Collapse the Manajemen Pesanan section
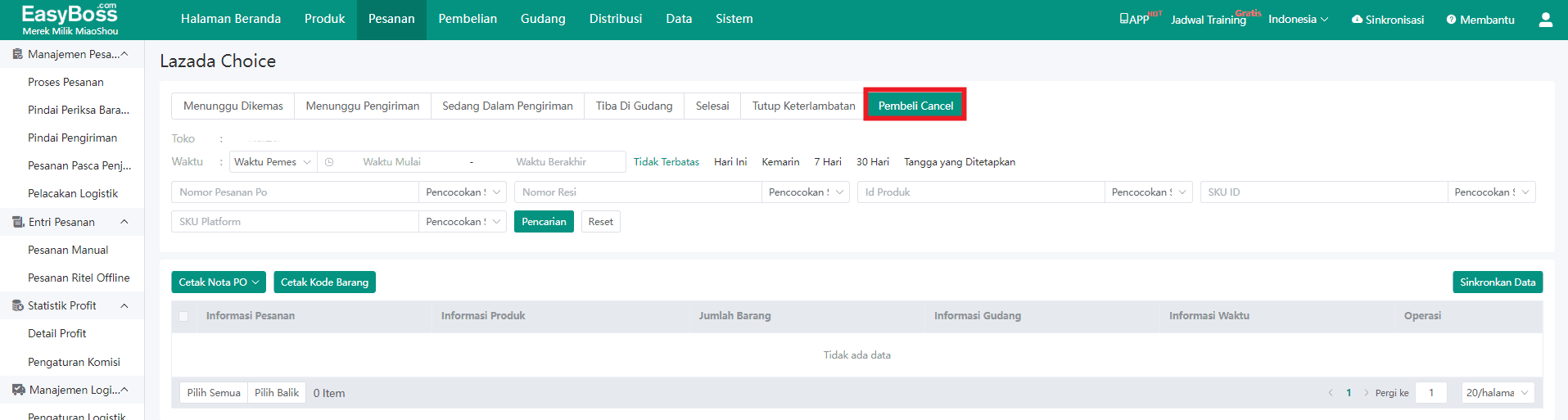This screenshot has width=1568, height=420. tap(124, 54)
